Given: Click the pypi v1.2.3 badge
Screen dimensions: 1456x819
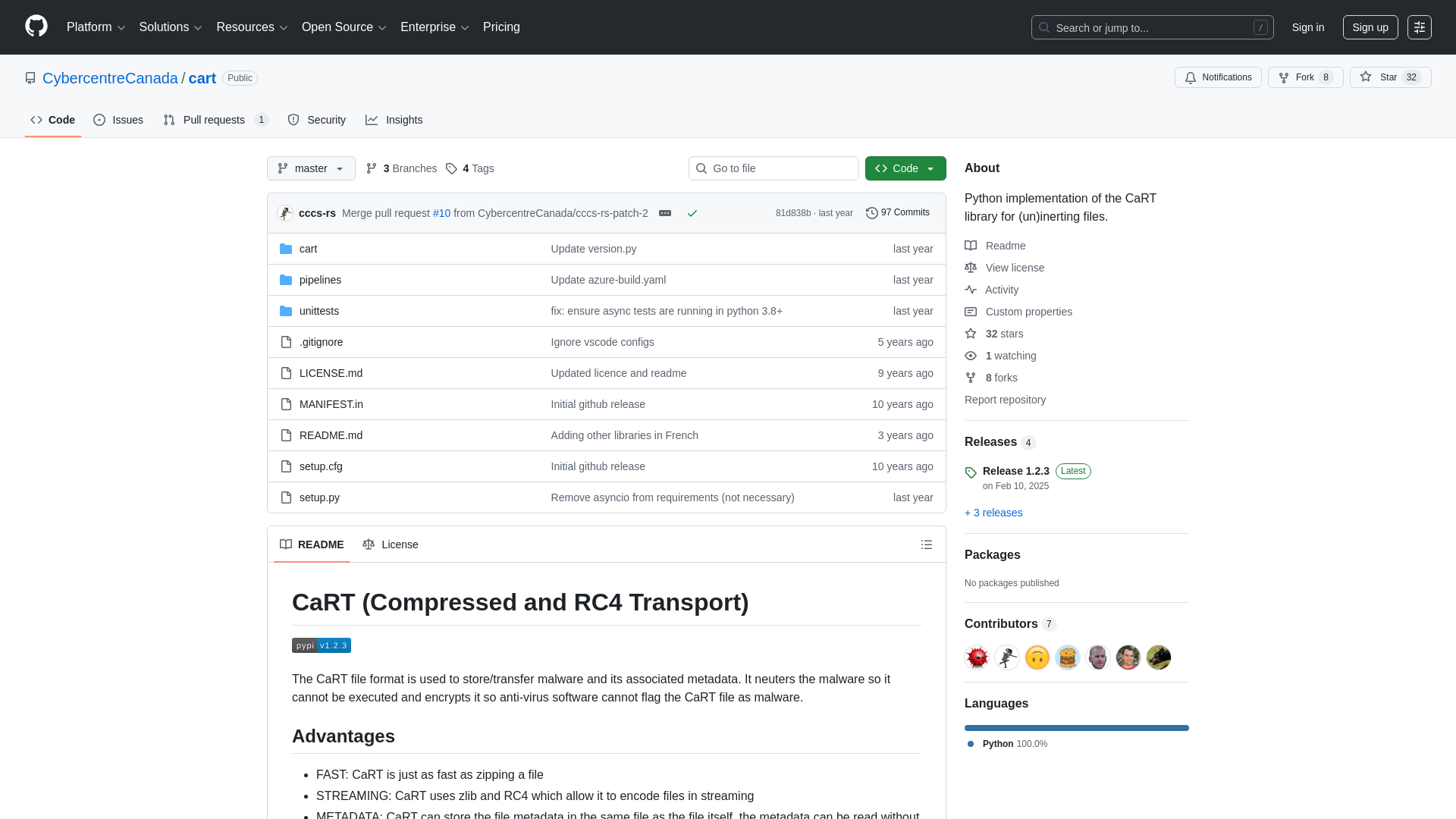Looking at the screenshot, I should pos(321,645).
